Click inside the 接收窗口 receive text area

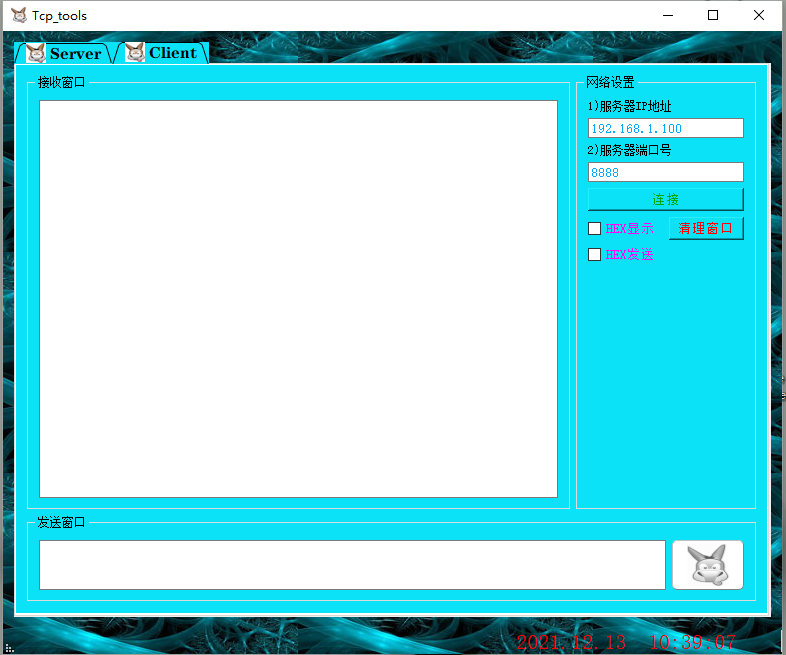click(298, 299)
